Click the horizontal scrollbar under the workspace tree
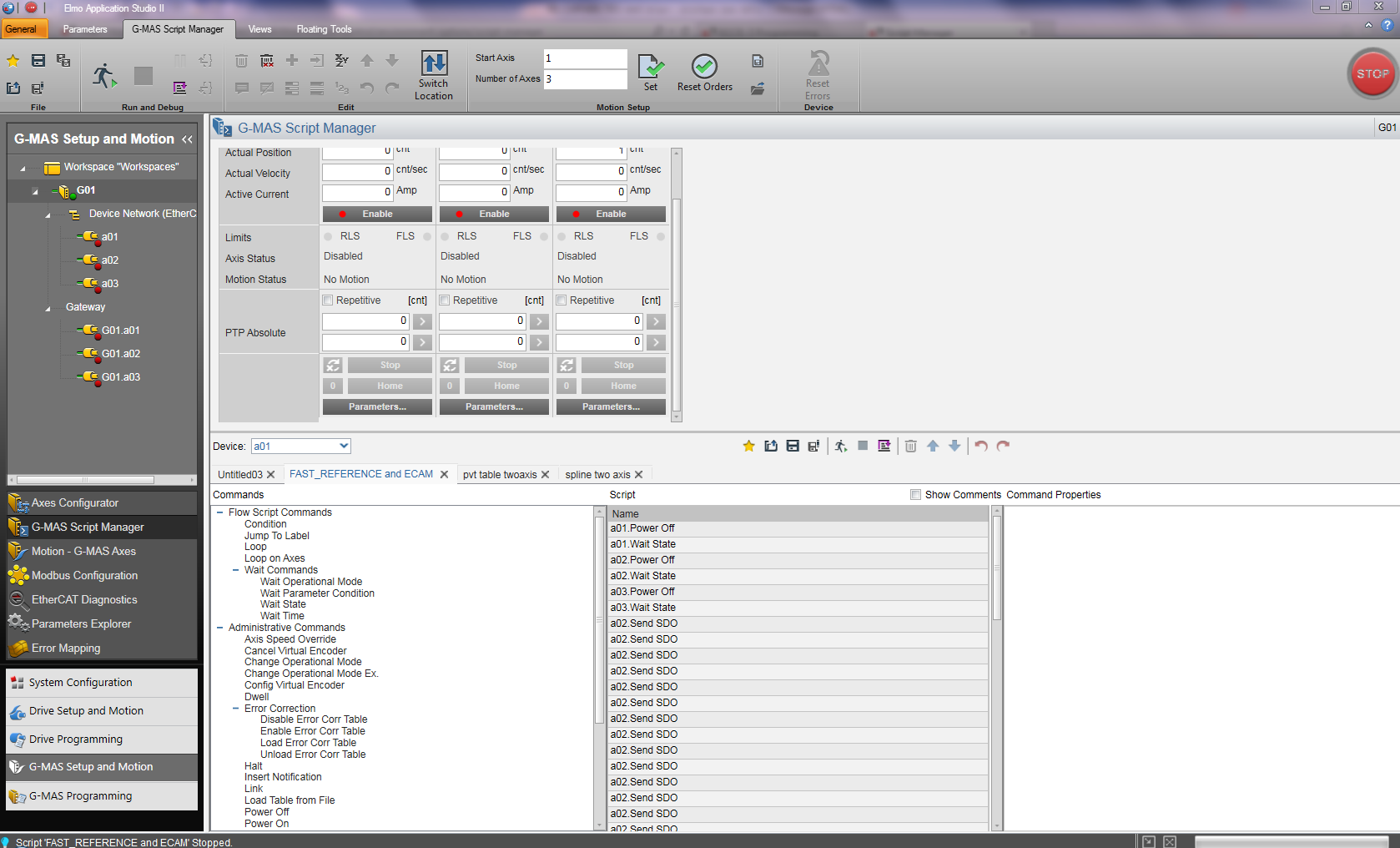1400x848 pixels. coord(85,480)
